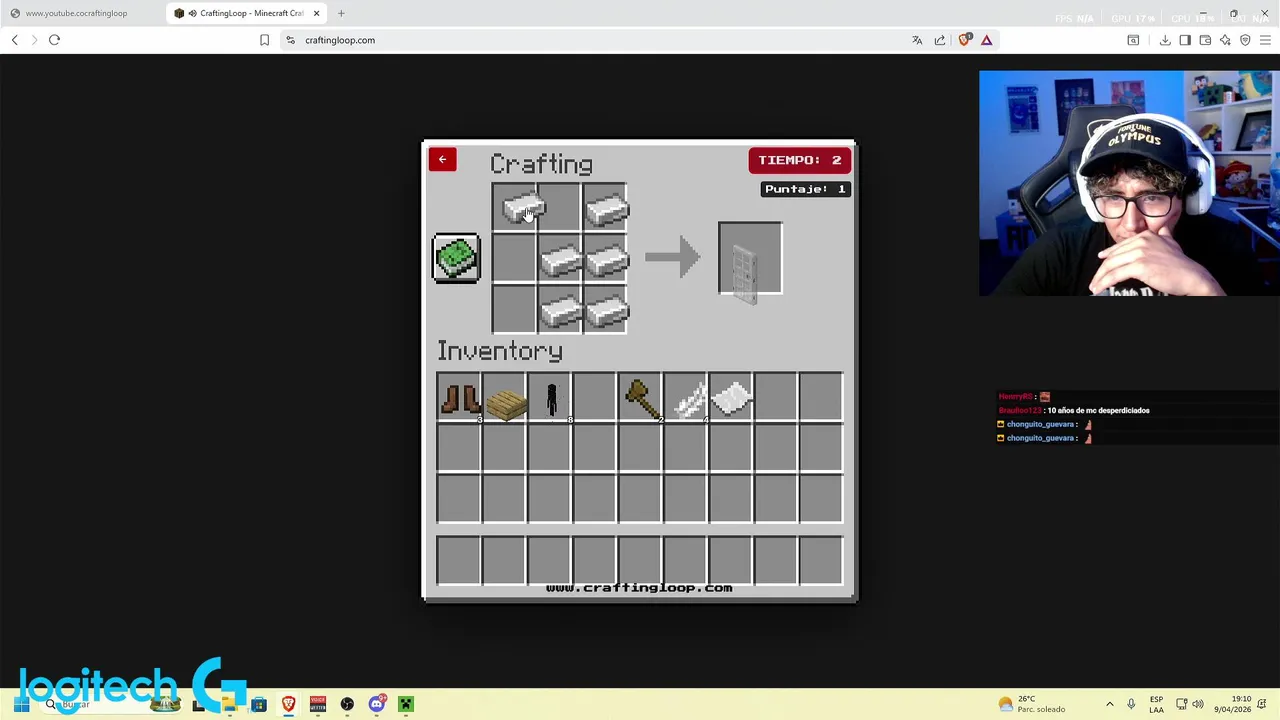Open Discord from taskbar
Screen dimensions: 1280x720
click(x=377, y=704)
